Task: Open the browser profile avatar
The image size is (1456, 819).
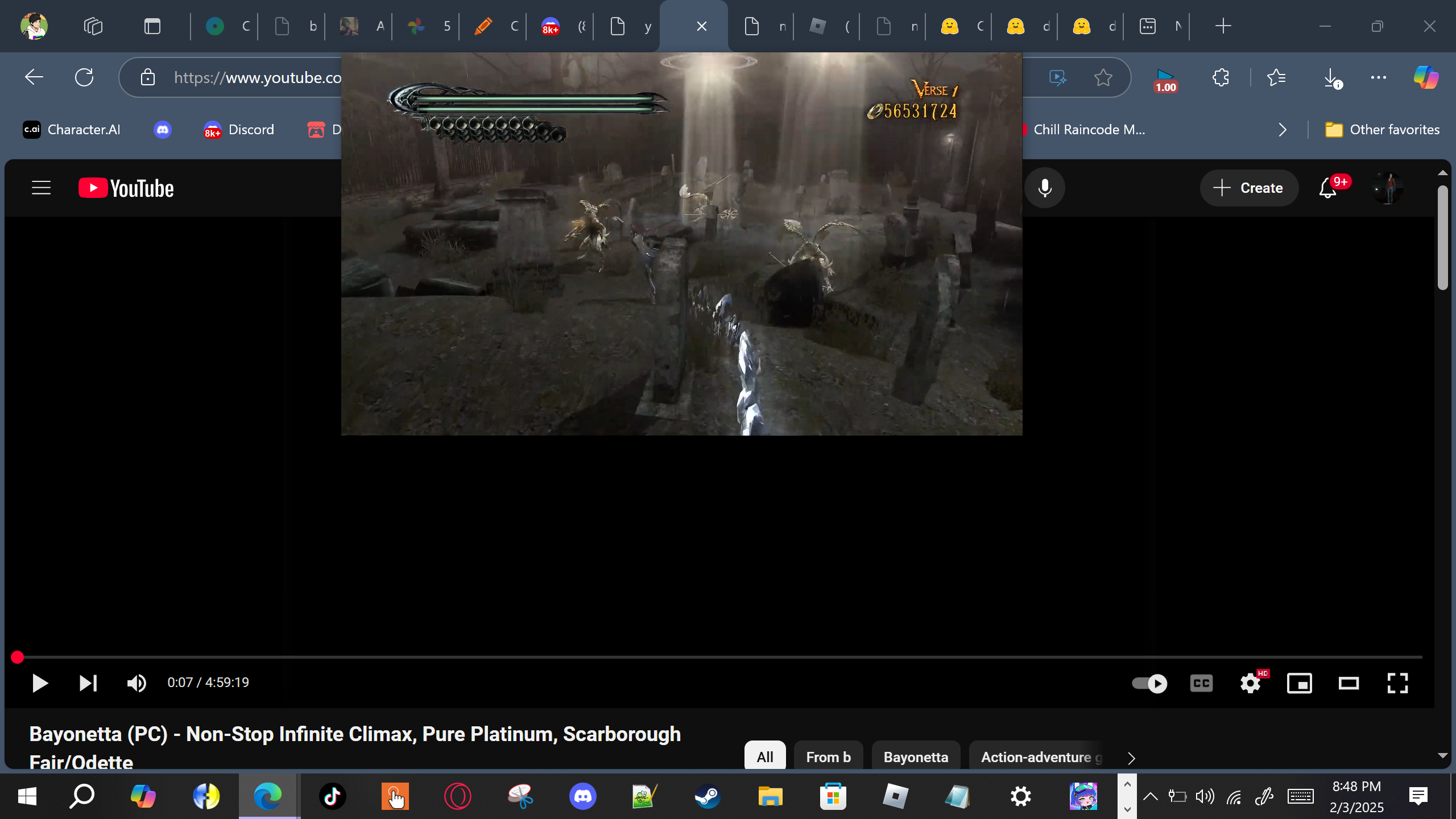Action: tap(34, 26)
